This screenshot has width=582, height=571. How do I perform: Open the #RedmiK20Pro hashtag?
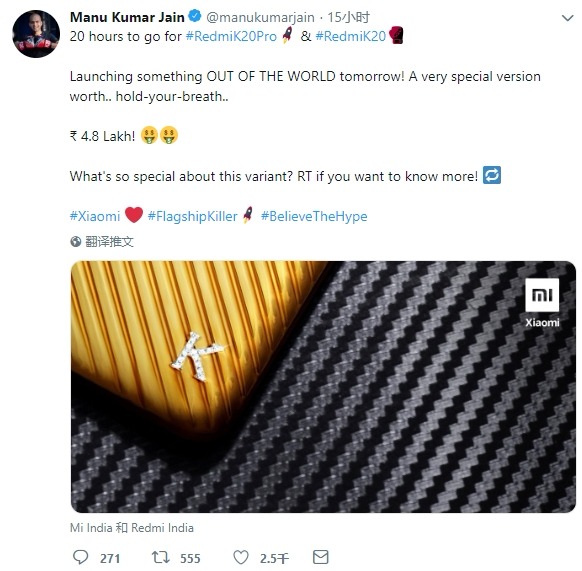(231, 36)
